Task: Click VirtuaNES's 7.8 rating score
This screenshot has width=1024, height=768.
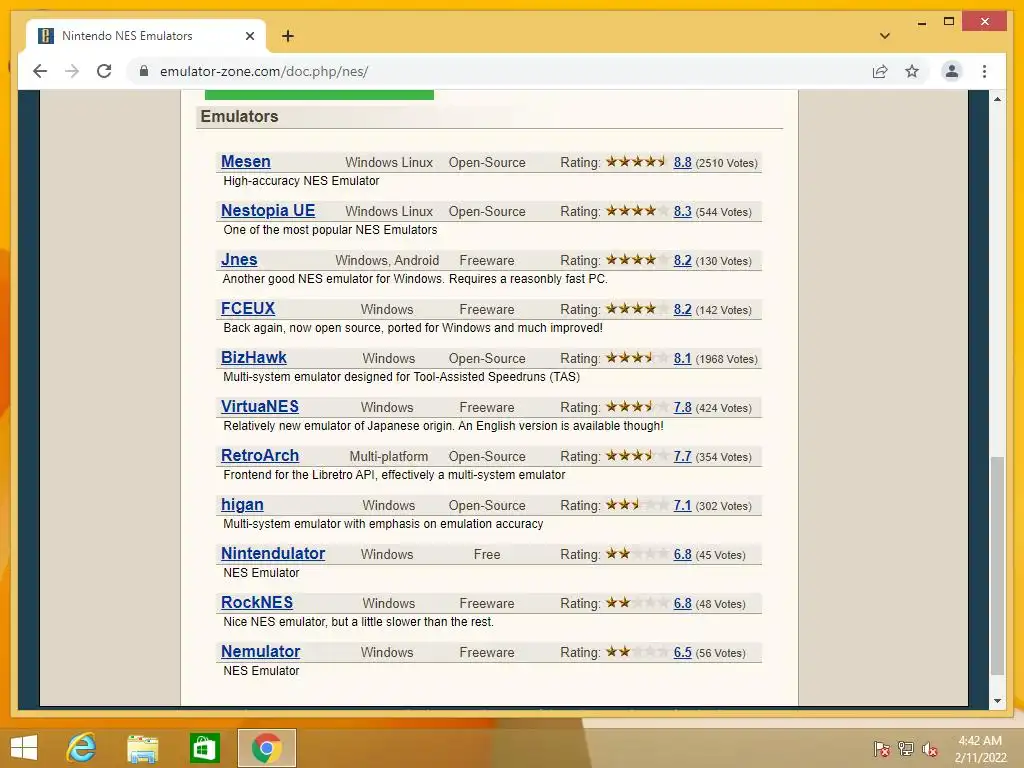Action: (682, 407)
